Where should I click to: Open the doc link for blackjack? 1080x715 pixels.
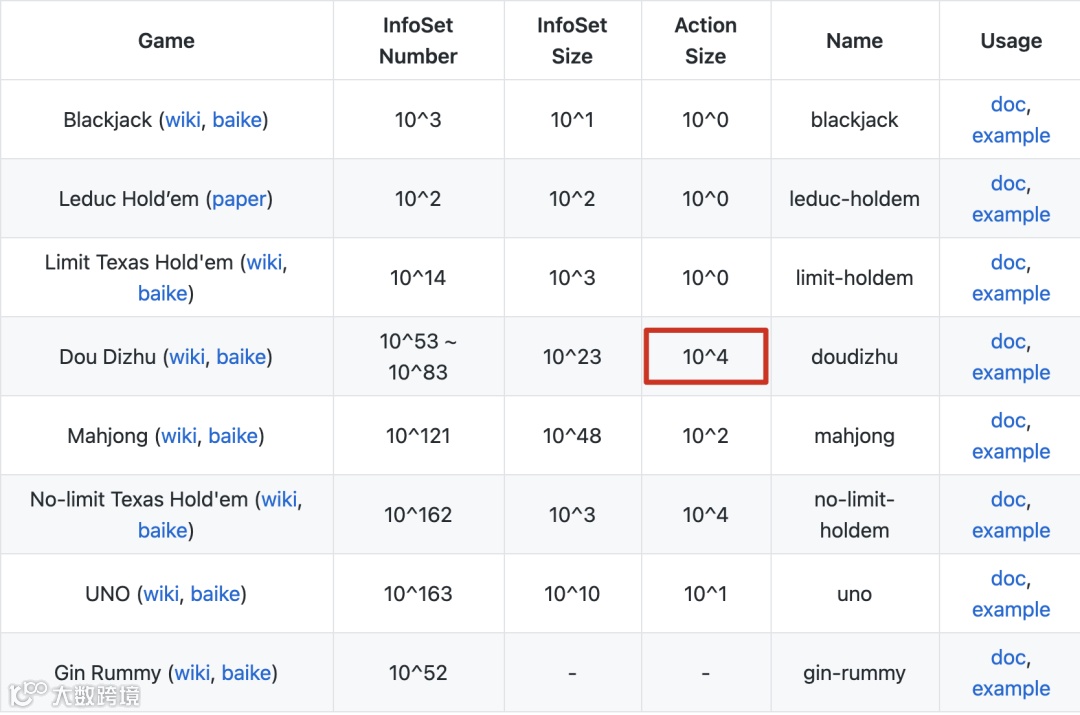pos(1008,104)
